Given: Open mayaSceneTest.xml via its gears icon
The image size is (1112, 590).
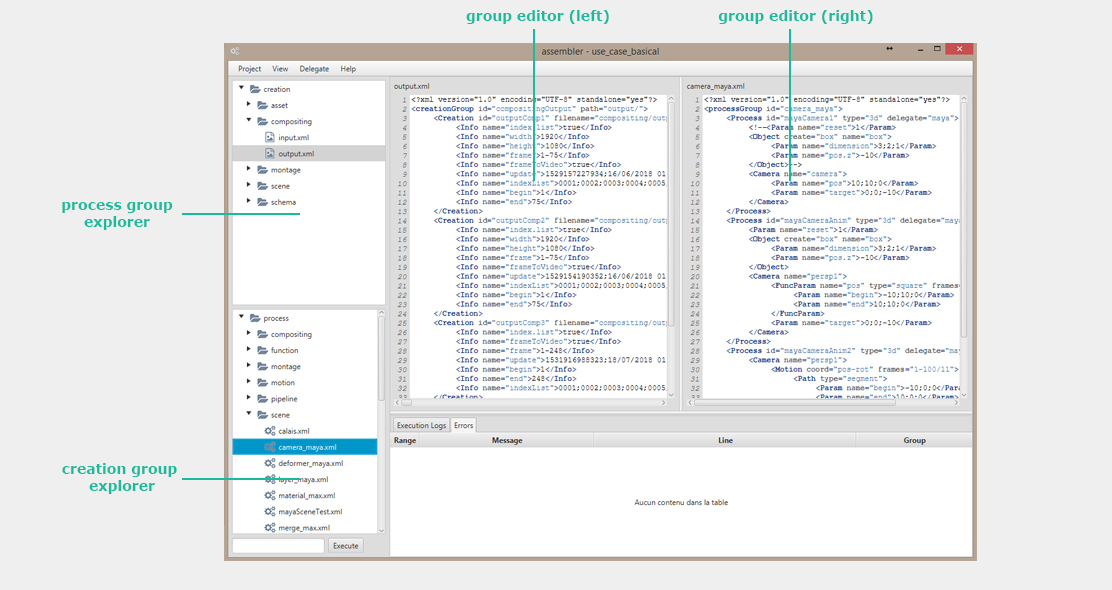Looking at the screenshot, I should (x=270, y=511).
